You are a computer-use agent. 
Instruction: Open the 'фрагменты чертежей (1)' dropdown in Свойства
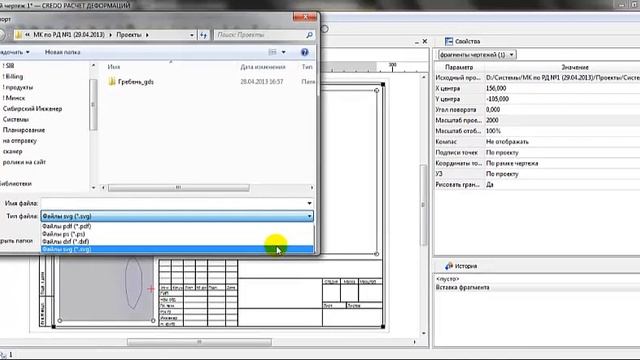click(x=477, y=55)
